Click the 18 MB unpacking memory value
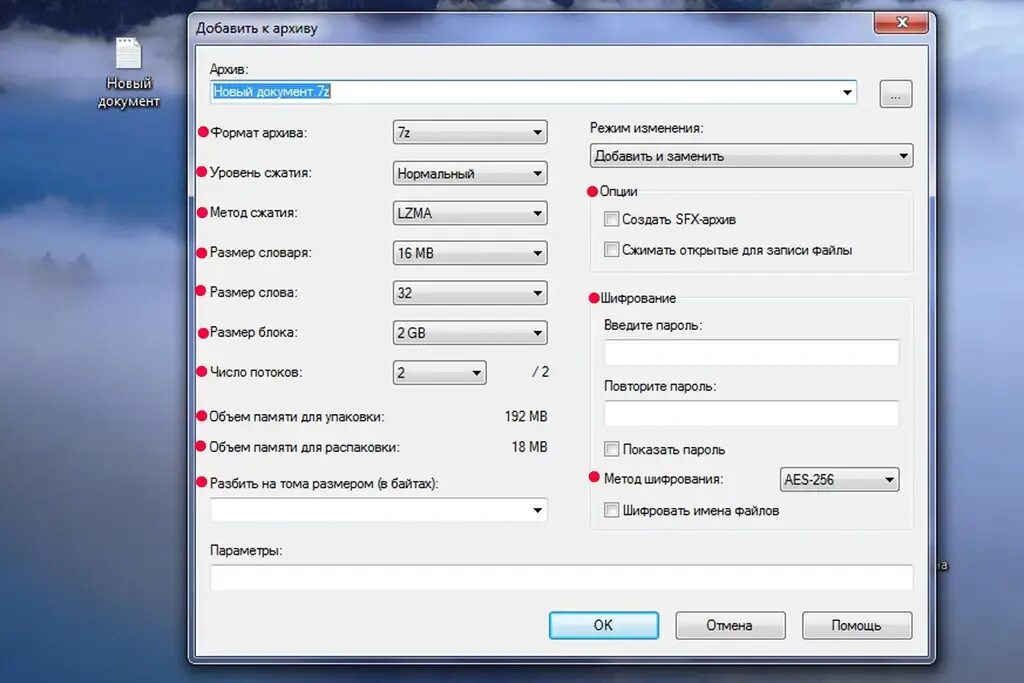The image size is (1024, 683). tap(529, 447)
